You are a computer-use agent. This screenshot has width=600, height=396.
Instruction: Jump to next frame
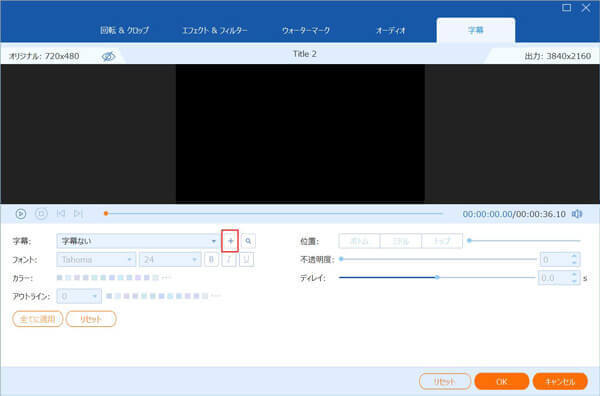(x=78, y=213)
